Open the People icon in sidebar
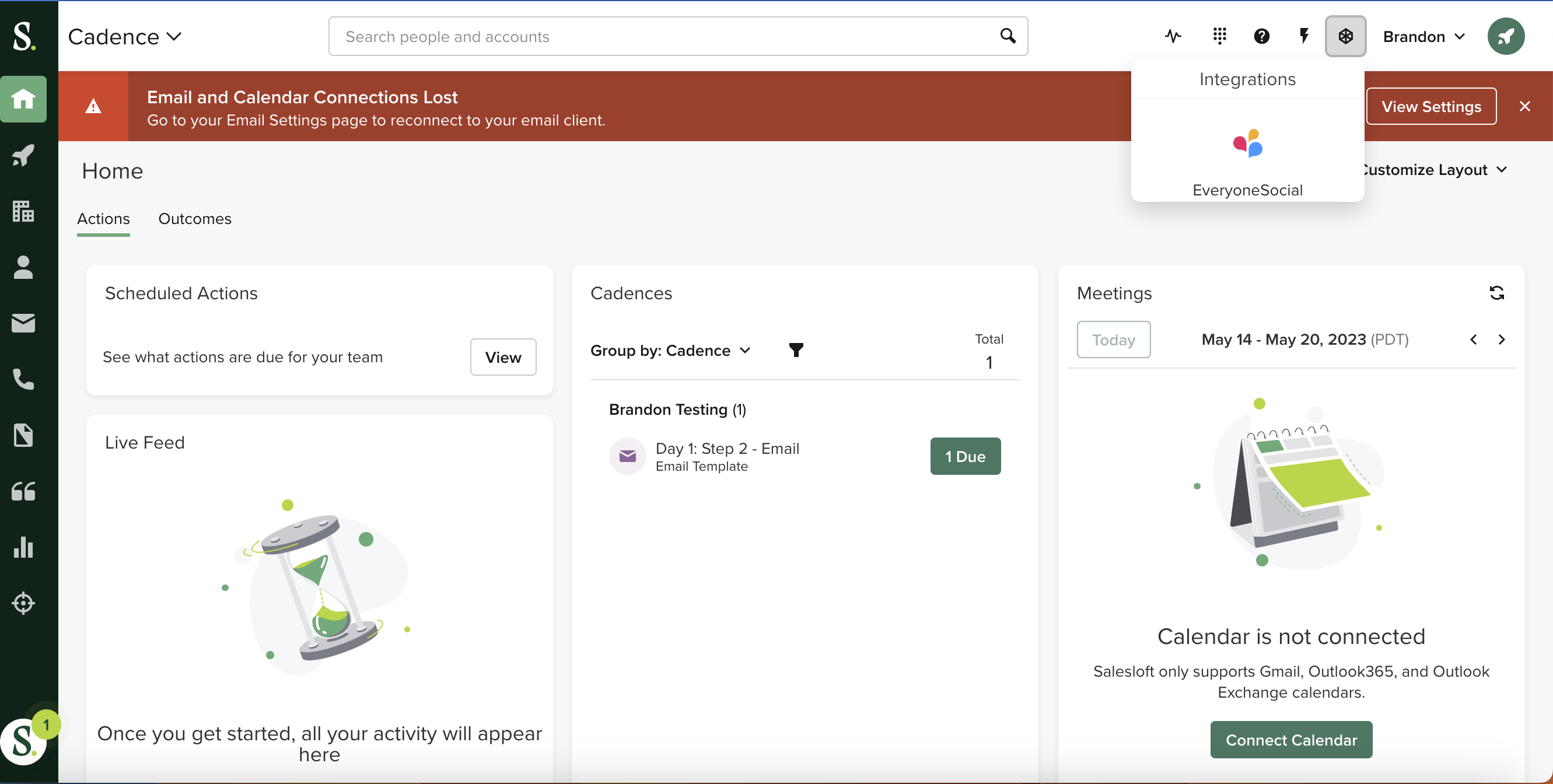 (23, 268)
